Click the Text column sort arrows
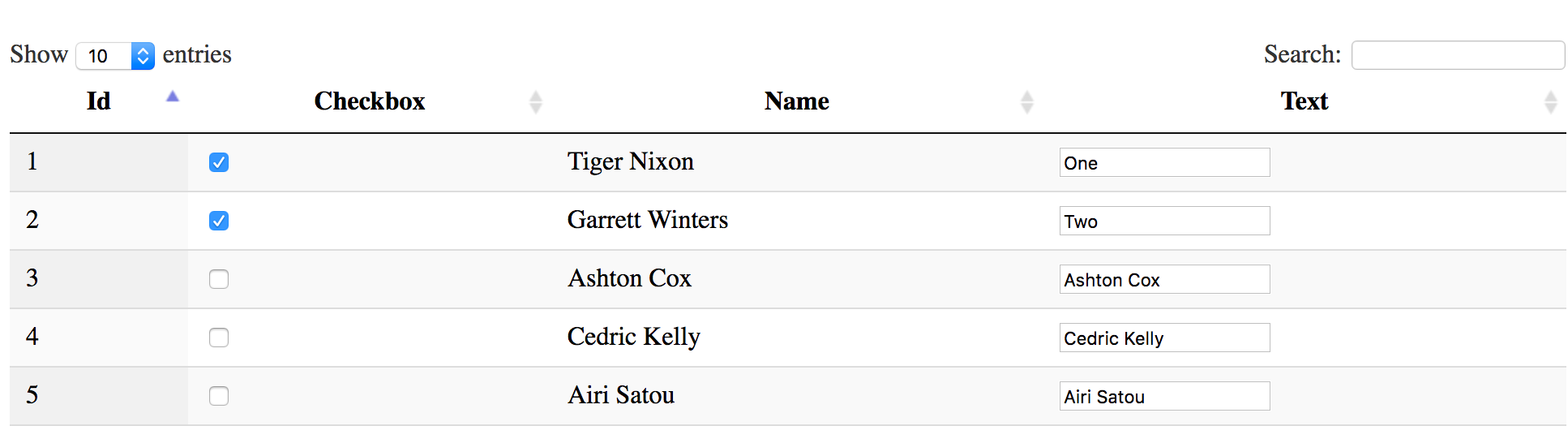 coord(1550,101)
